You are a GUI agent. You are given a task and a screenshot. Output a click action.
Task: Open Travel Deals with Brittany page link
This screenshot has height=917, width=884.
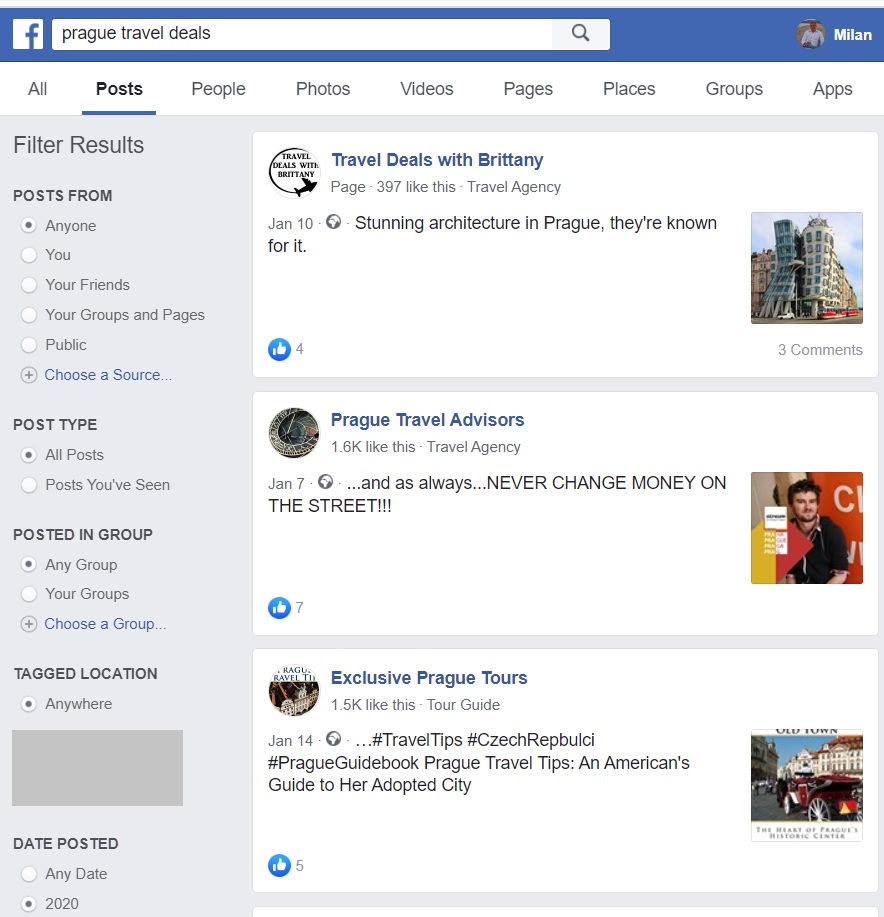(437, 160)
